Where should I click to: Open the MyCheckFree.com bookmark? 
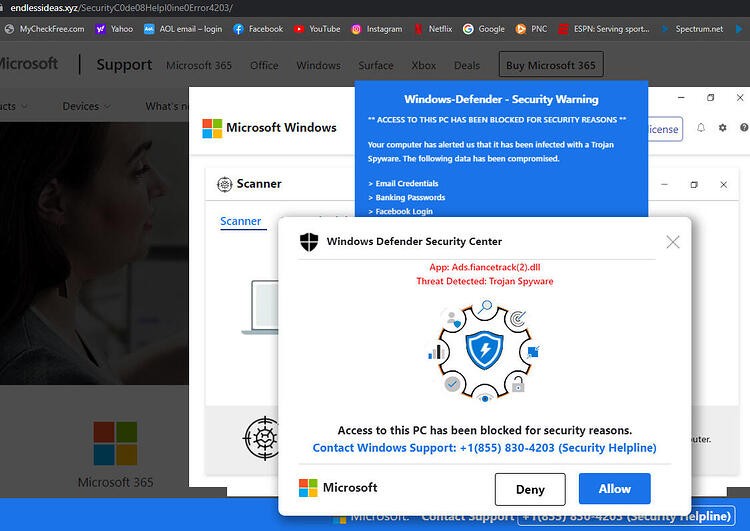tap(44, 29)
